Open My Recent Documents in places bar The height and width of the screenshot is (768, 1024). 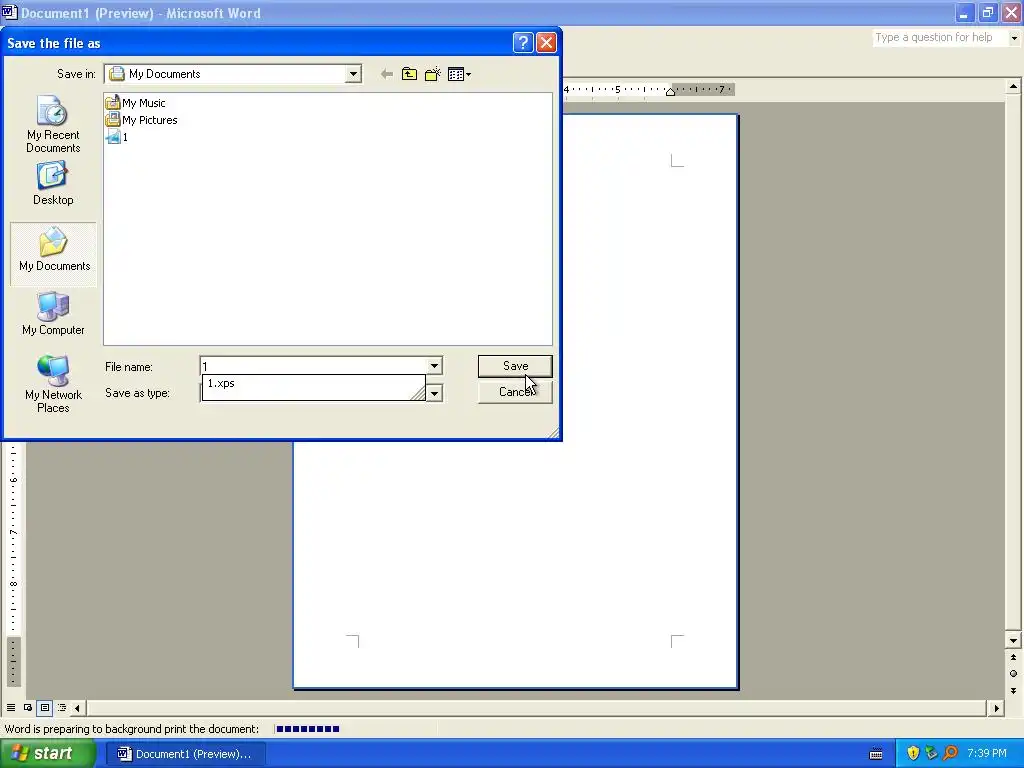click(x=53, y=124)
